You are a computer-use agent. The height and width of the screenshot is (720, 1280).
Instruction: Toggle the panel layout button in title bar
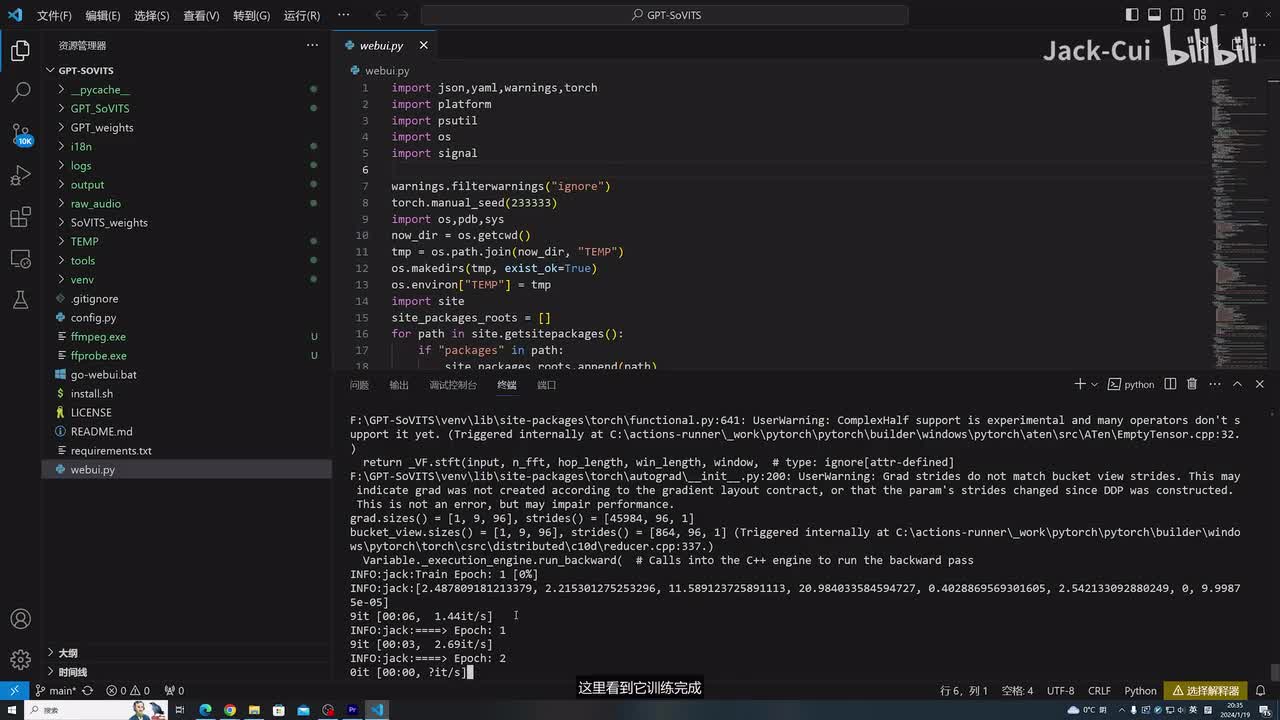click(x=1154, y=15)
